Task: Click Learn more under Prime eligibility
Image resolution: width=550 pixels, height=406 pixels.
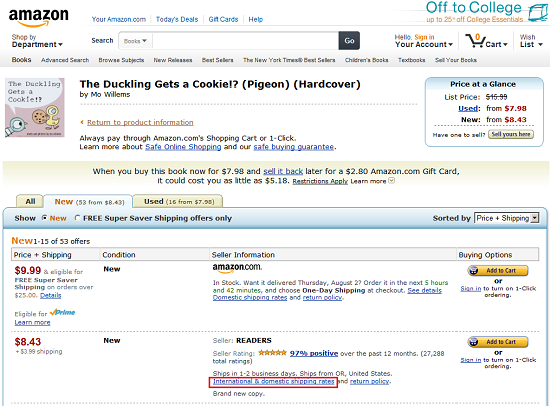Action: 32,322
